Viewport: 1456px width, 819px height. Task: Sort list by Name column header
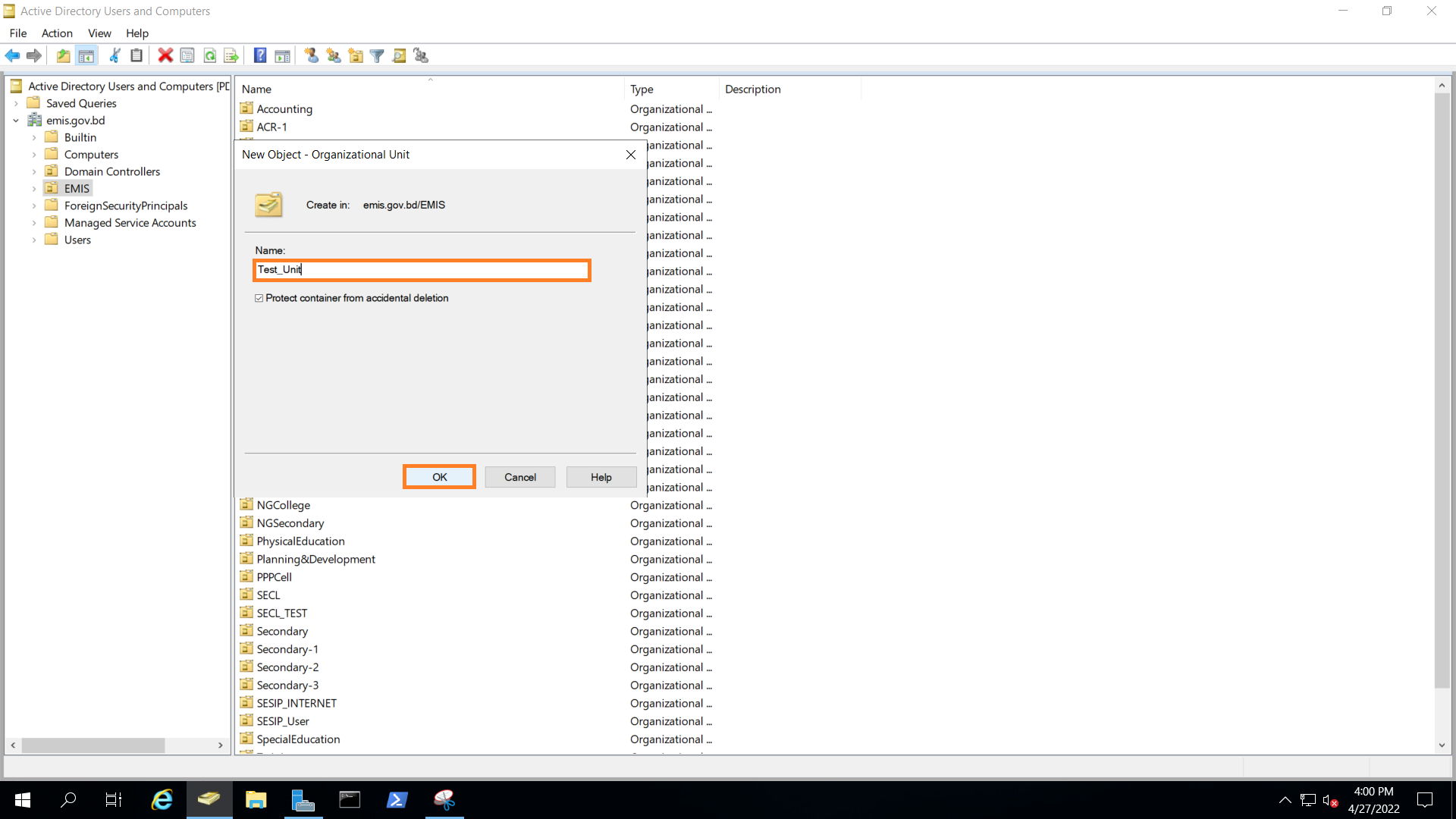430,89
